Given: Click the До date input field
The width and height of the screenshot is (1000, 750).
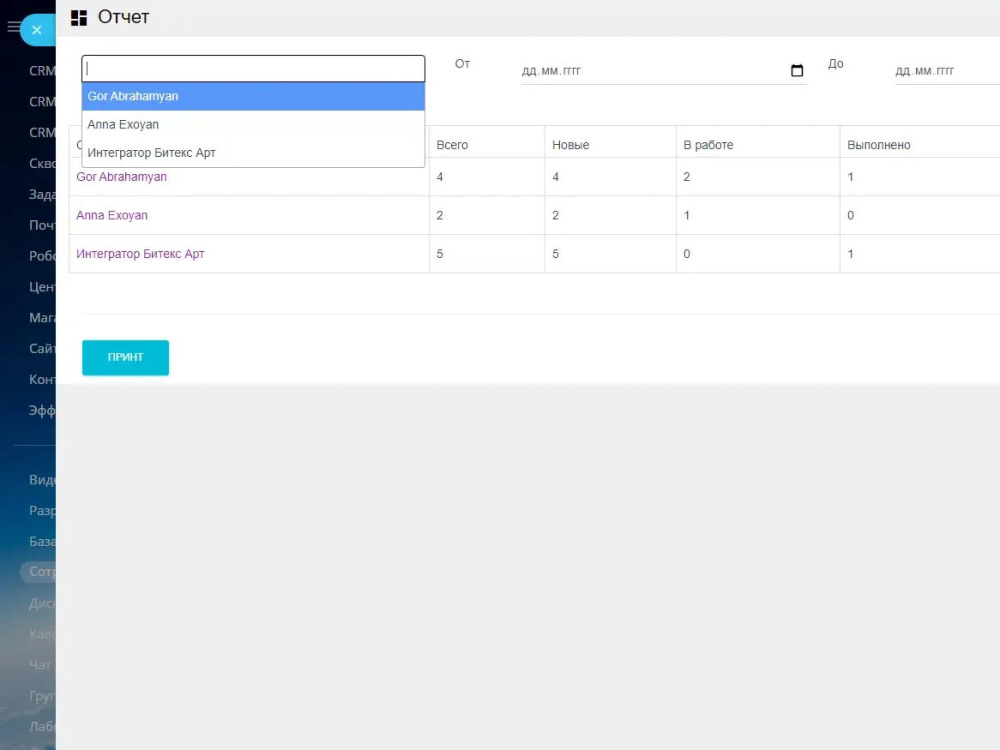Looking at the screenshot, I should click(947, 71).
